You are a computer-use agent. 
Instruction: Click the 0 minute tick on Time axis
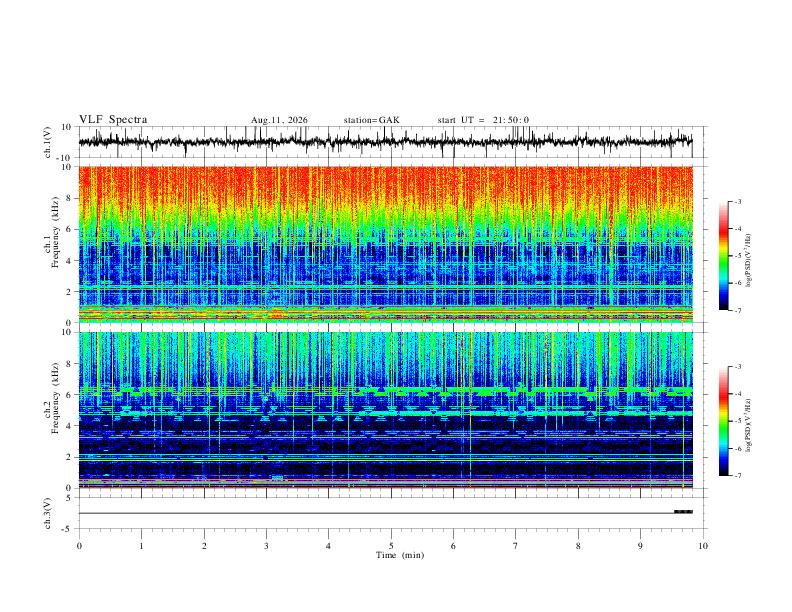point(79,546)
